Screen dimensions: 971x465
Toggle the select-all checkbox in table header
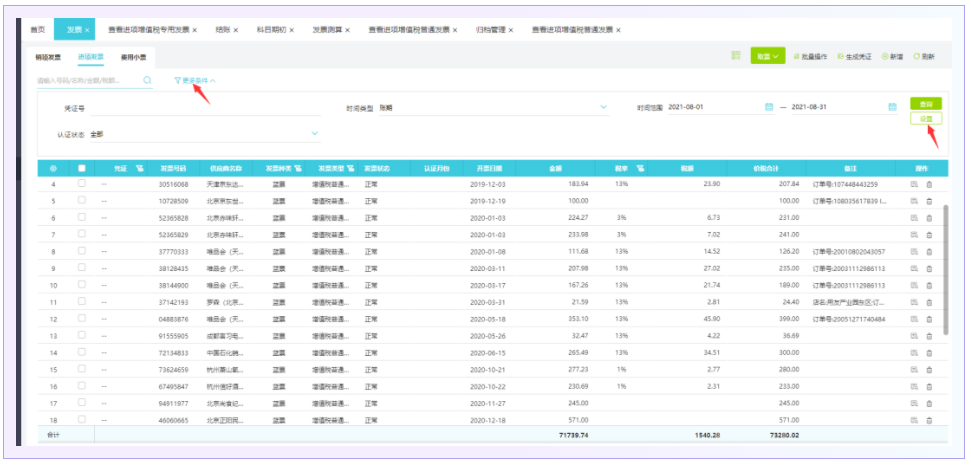pyautogui.click(x=82, y=168)
